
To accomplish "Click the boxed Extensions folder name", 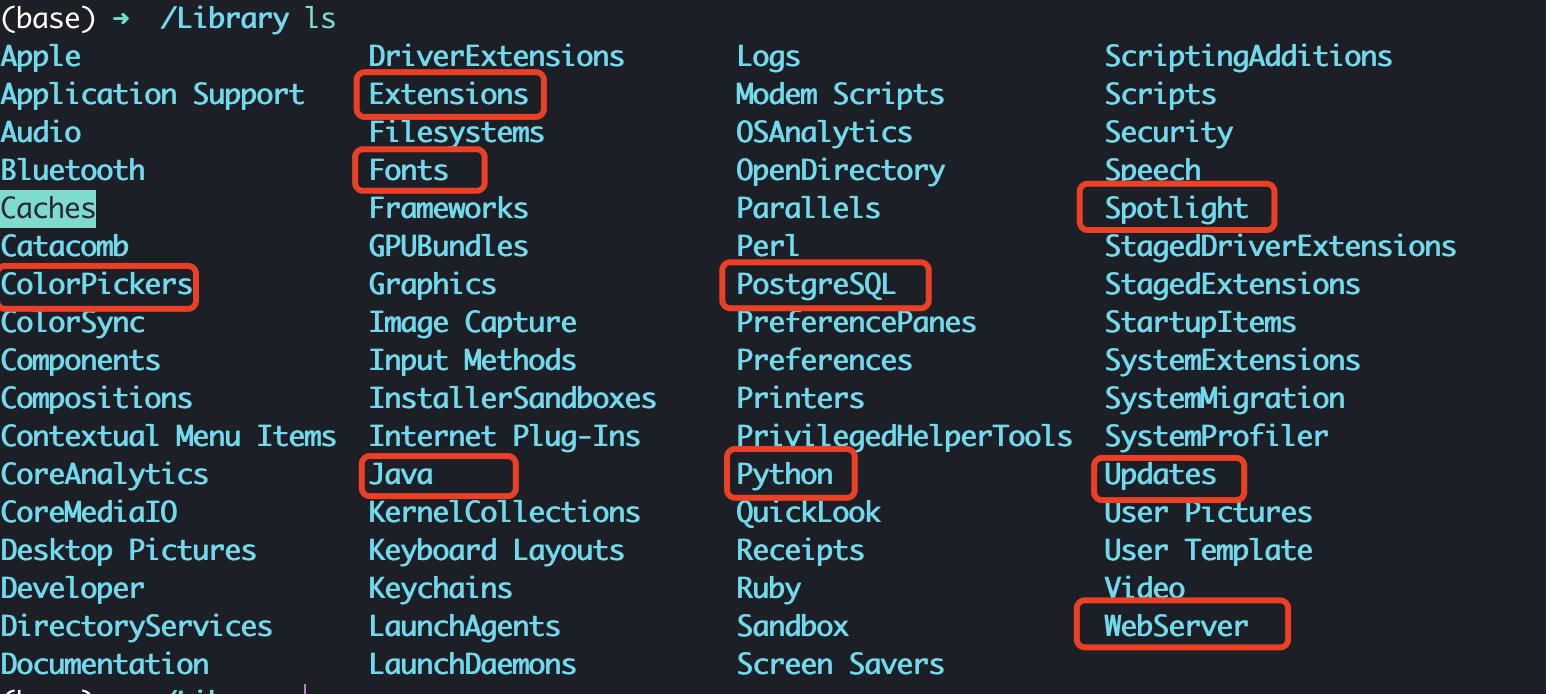I will point(448,95).
